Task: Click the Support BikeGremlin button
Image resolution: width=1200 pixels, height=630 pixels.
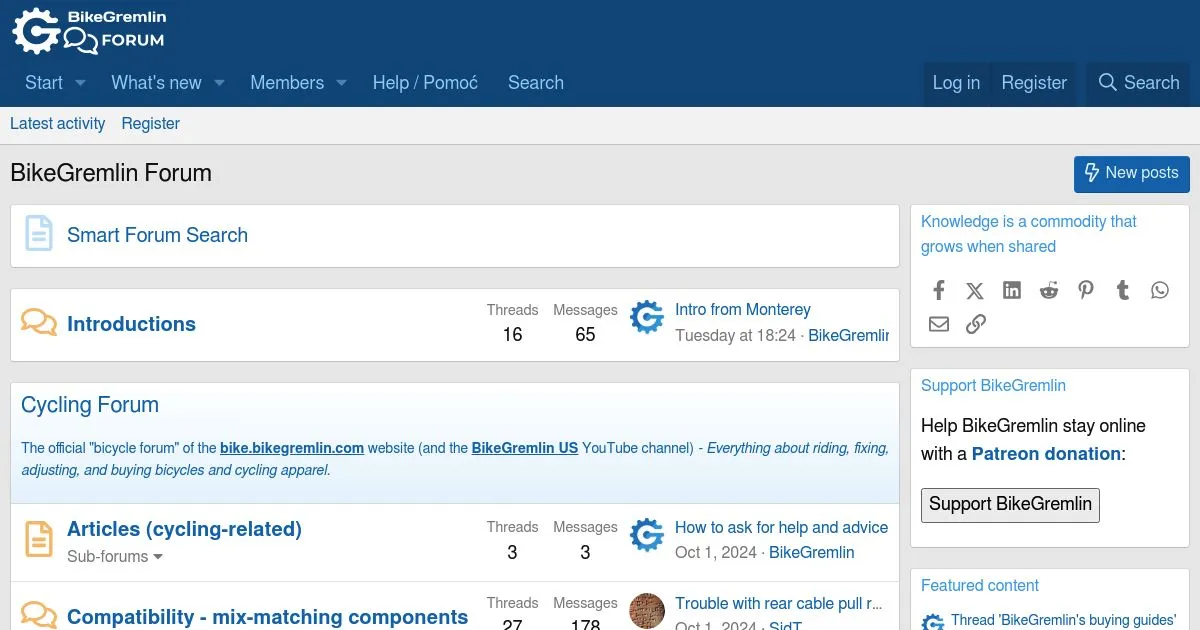Action: coord(1010,505)
